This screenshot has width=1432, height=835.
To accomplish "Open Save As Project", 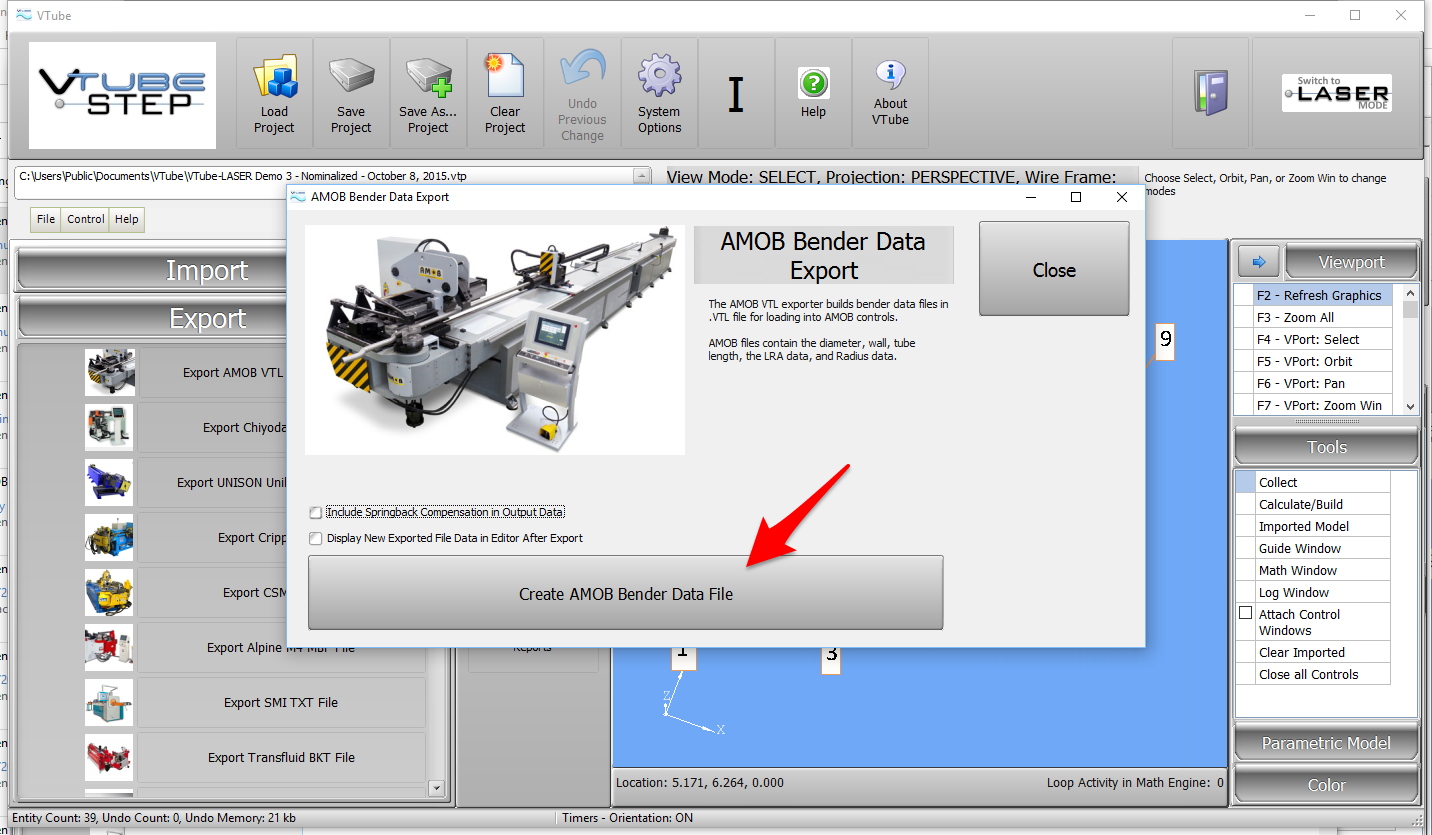I will 428,94.
